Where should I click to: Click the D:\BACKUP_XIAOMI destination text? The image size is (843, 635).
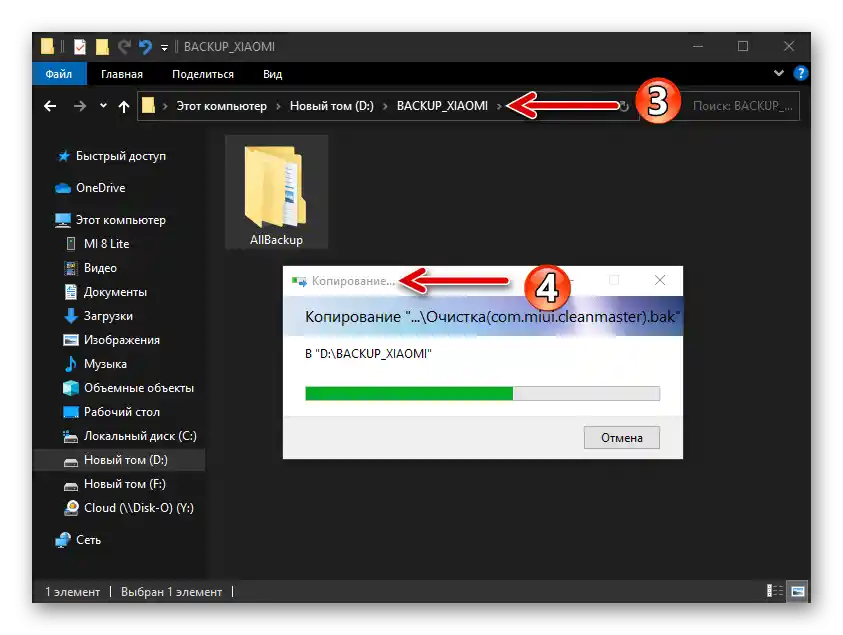pos(368,354)
